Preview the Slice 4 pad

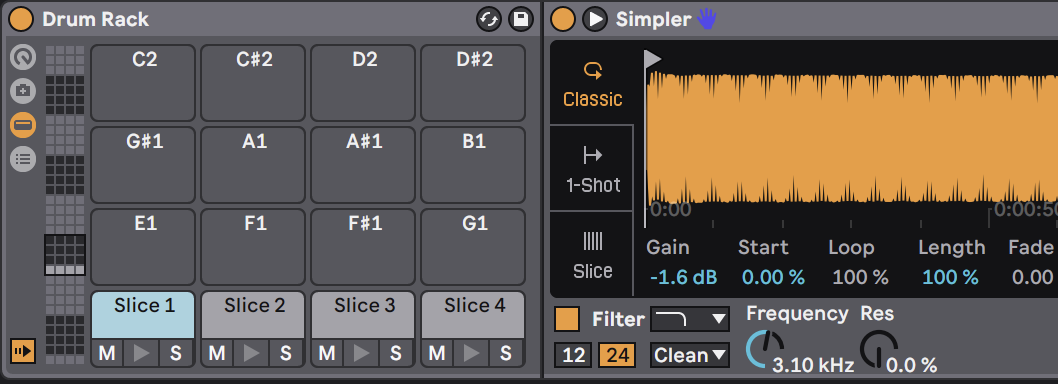[472, 353]
